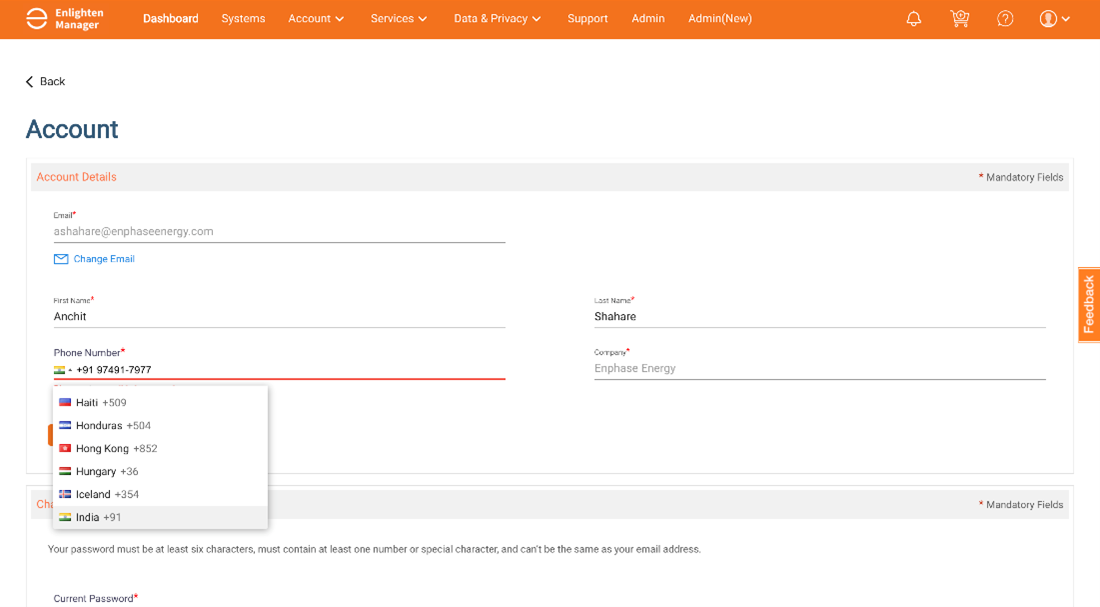Screen dimensions: 1100x607
Task: Click the Back link text
Action: coord(52,81)
